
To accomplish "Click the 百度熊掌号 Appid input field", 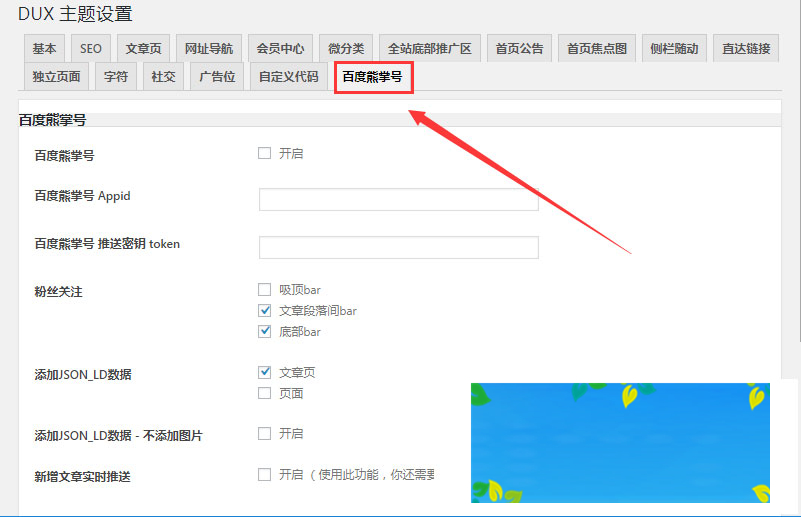I will pyautogui.click(x=398, y=200).
